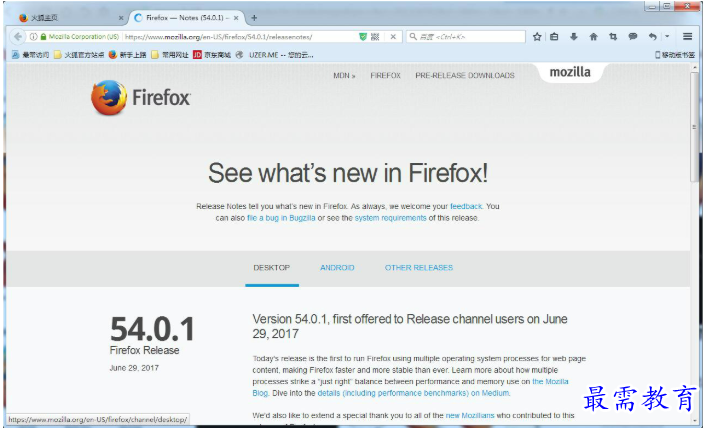Click the QR code icon in address bar
The image size is (705, 430).
[375, 37]
